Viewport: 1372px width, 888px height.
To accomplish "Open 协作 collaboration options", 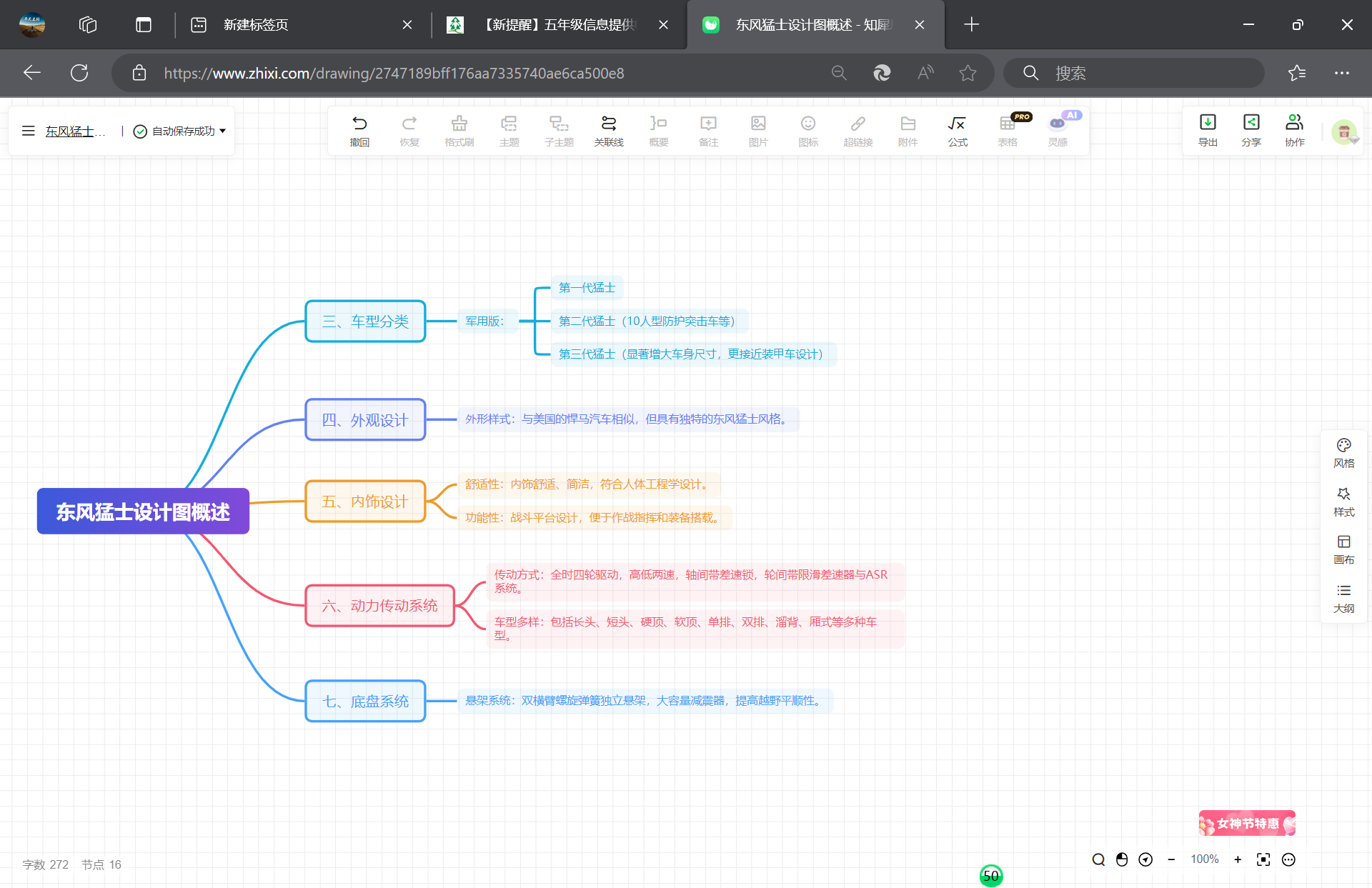I will click(1295, 130).
